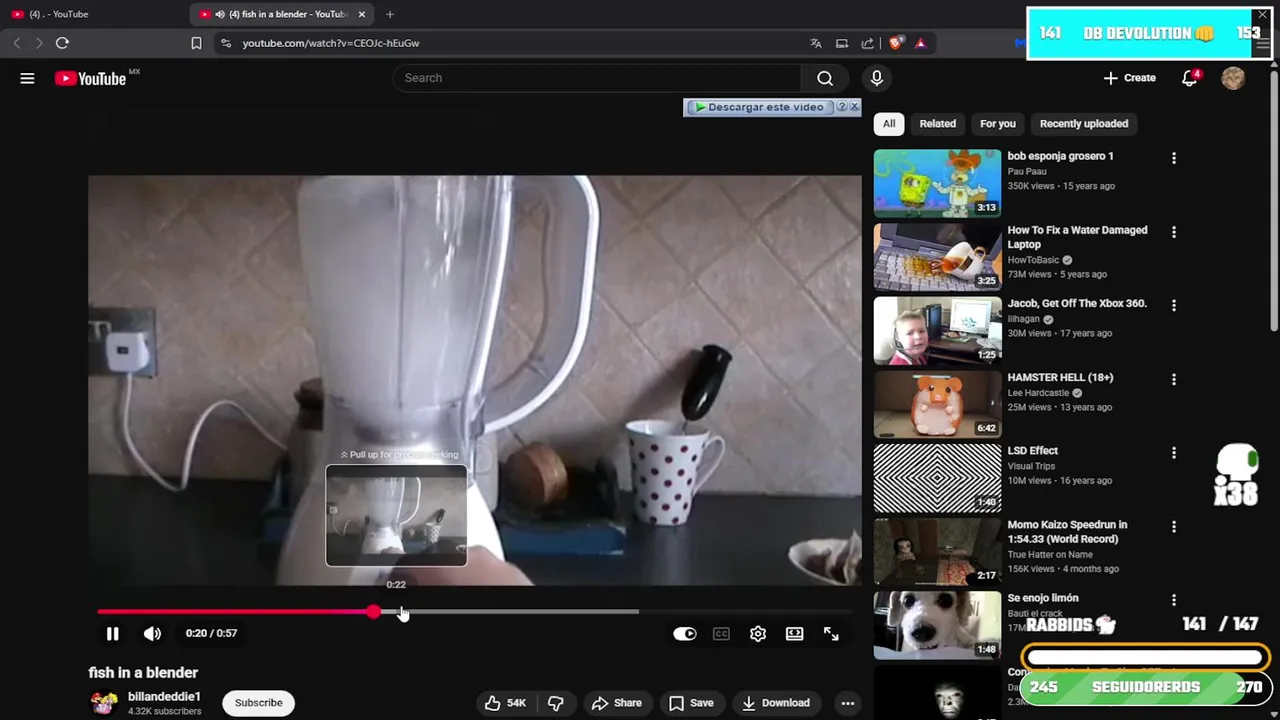
Task: Open more actions ellipsis under video
Action: tap(847, 703)
